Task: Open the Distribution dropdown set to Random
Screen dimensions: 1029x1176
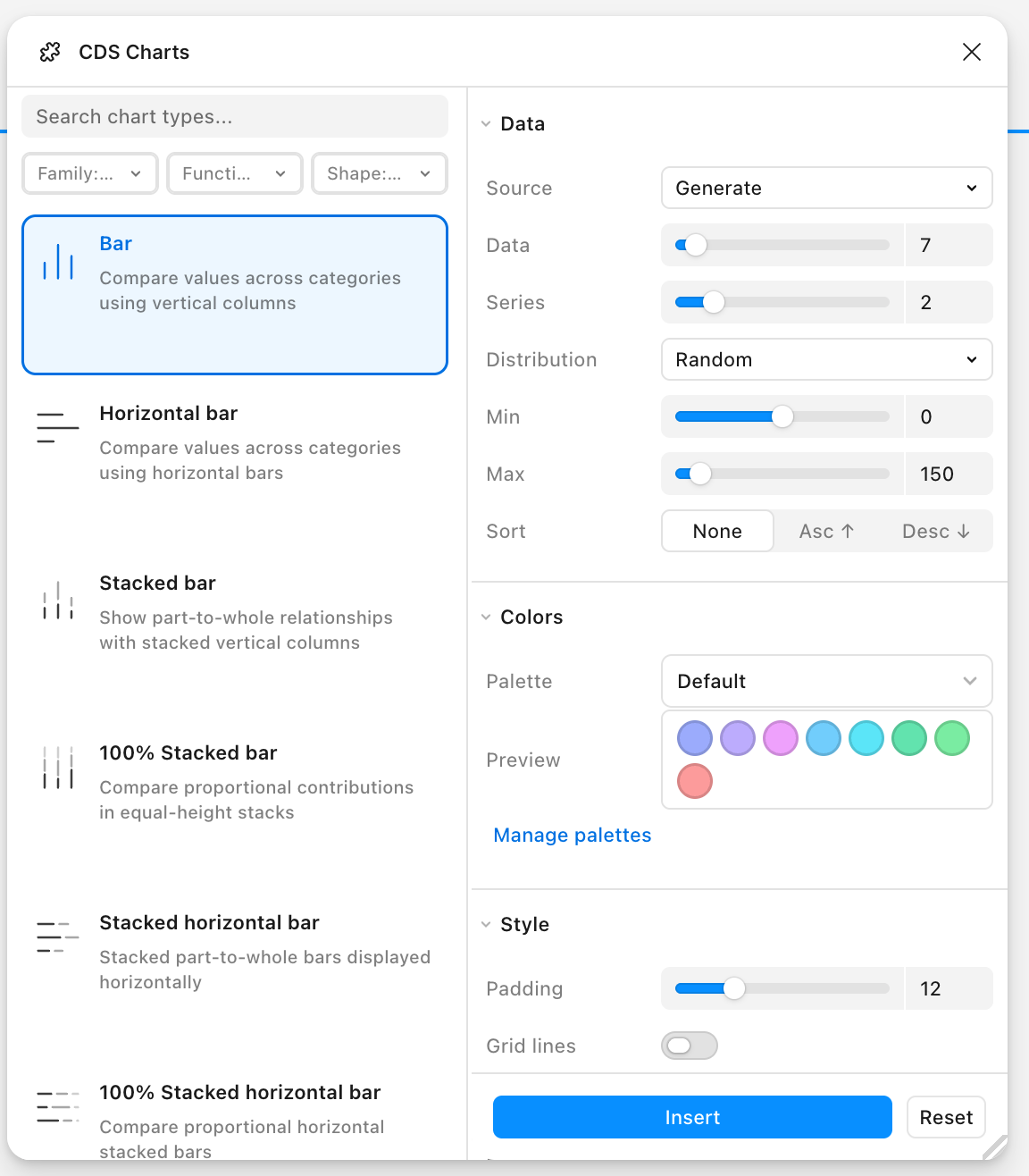Action: [x=827, y=359]
